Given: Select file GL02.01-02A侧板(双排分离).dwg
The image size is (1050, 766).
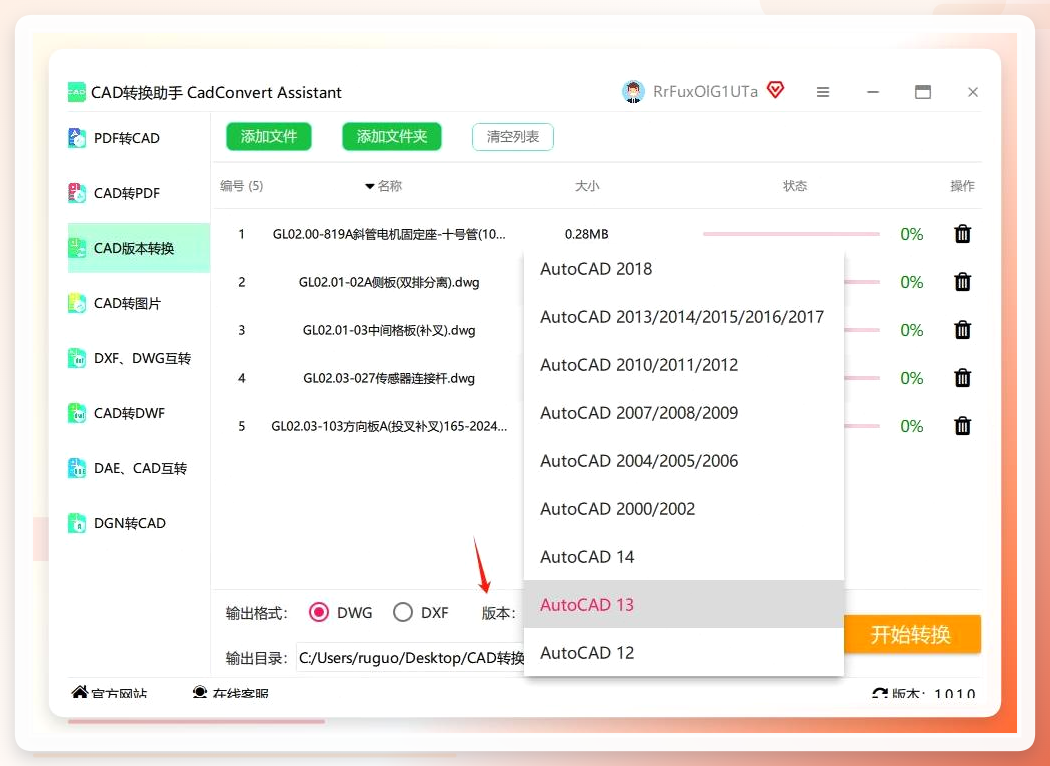Looking at the screenshot, I should [x=389, y=283].
